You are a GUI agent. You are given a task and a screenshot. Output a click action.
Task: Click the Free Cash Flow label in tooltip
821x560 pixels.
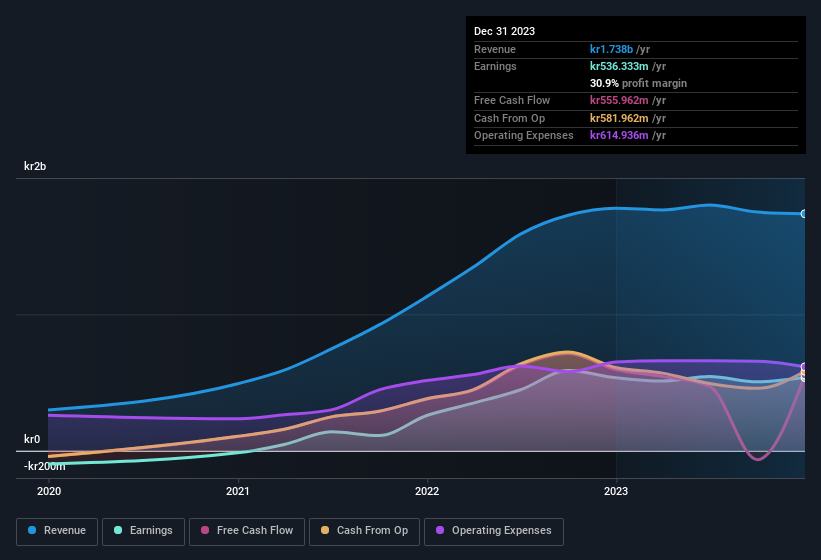[512, 100]
